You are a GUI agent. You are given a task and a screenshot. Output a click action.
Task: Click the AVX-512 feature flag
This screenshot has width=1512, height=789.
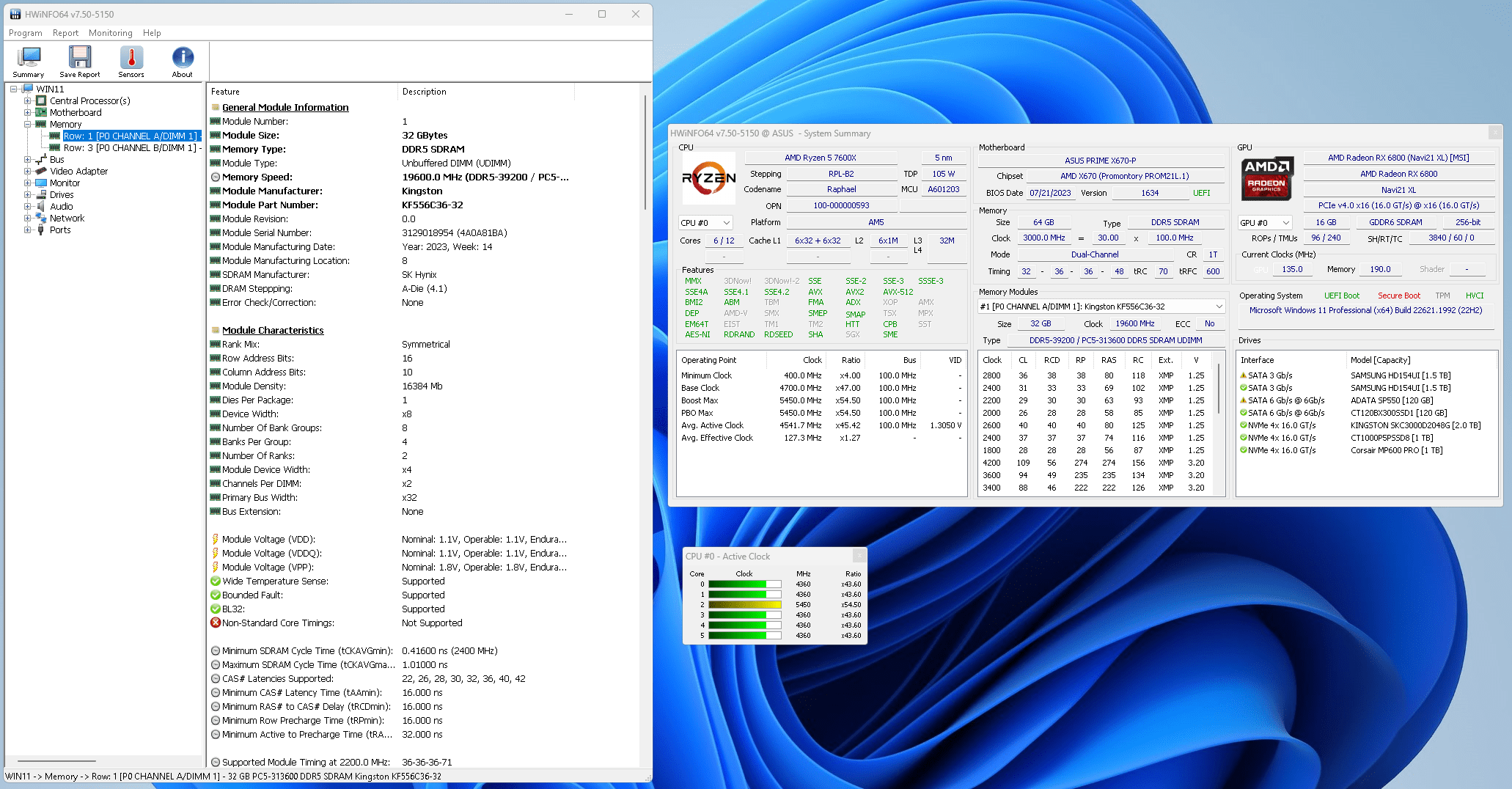click(x=898, y=292)
